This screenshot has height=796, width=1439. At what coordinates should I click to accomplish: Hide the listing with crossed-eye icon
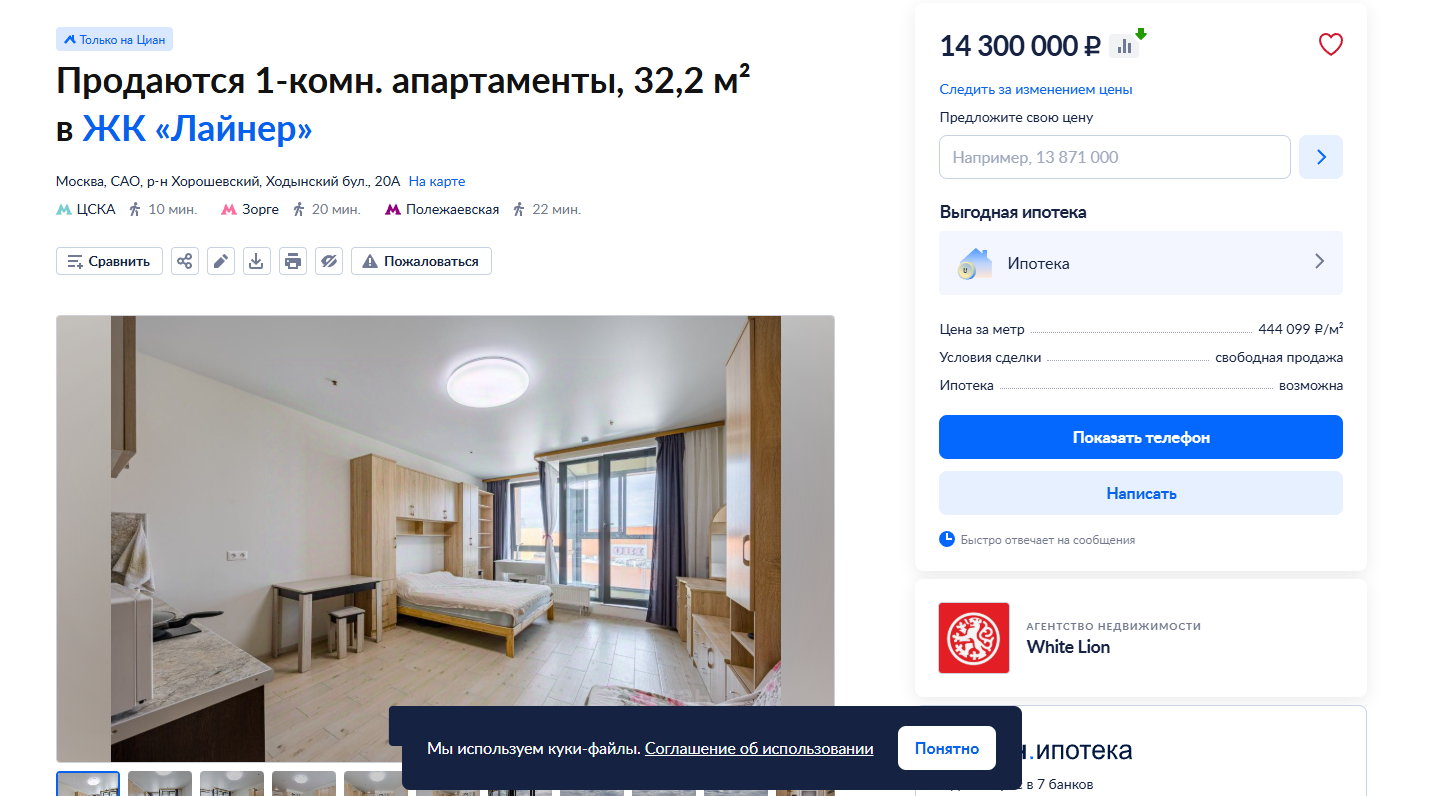pos(329,261)
